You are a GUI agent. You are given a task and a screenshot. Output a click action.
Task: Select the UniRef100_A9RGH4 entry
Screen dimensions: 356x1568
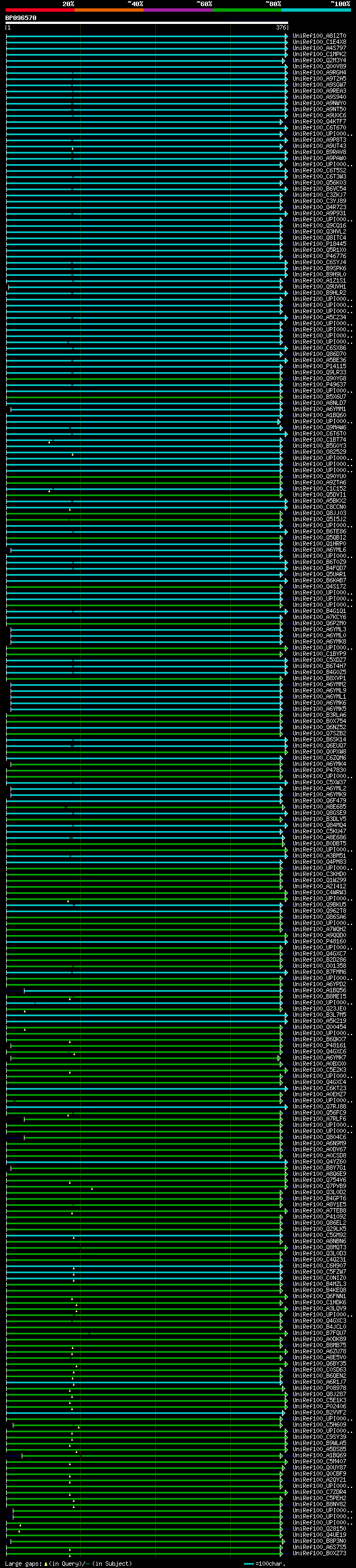[x=319, y=72]
